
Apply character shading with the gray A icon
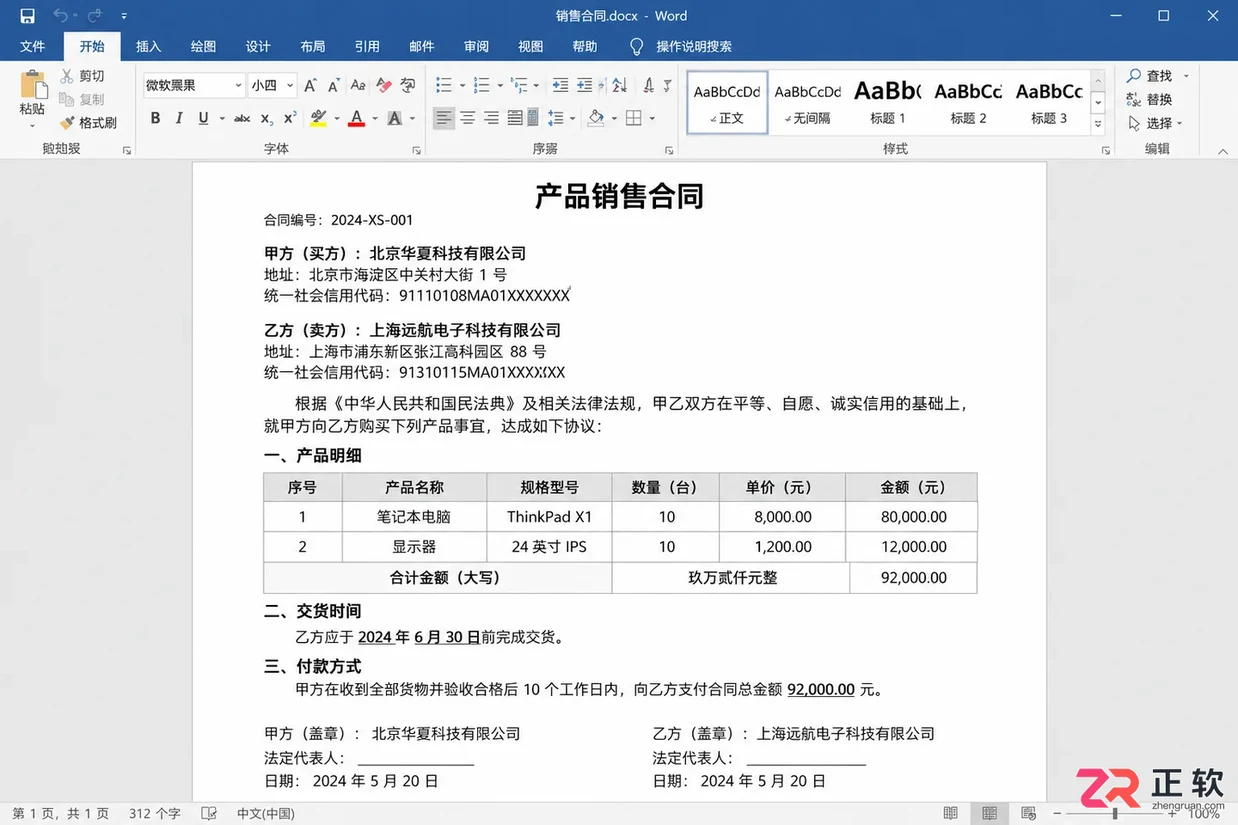(395, 118)
